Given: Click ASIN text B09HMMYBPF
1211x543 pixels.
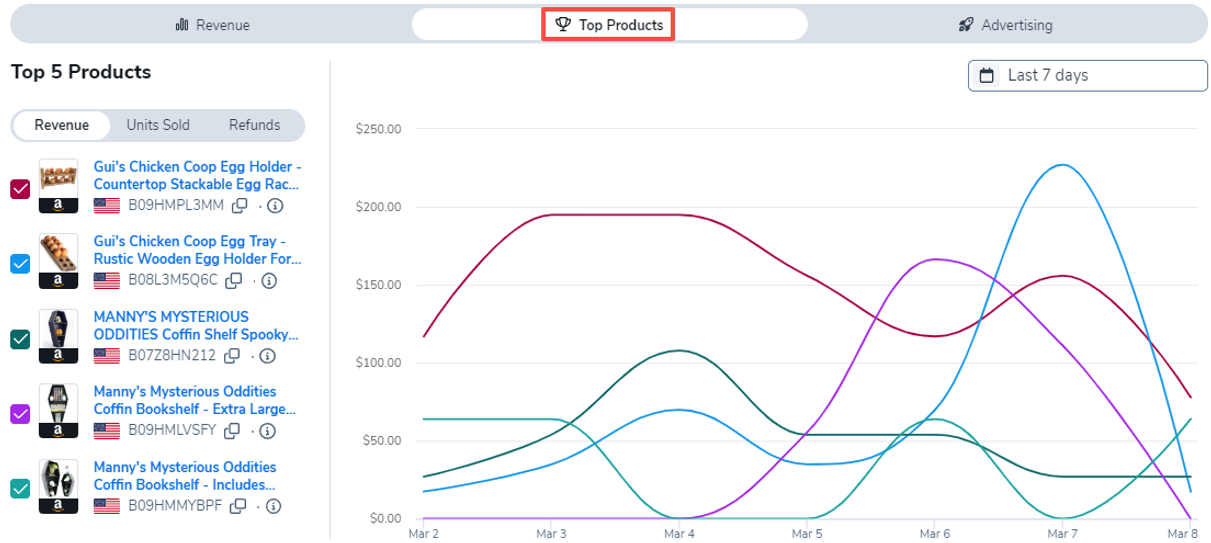Looking at the screenshot, I should (x=174, y=506).
